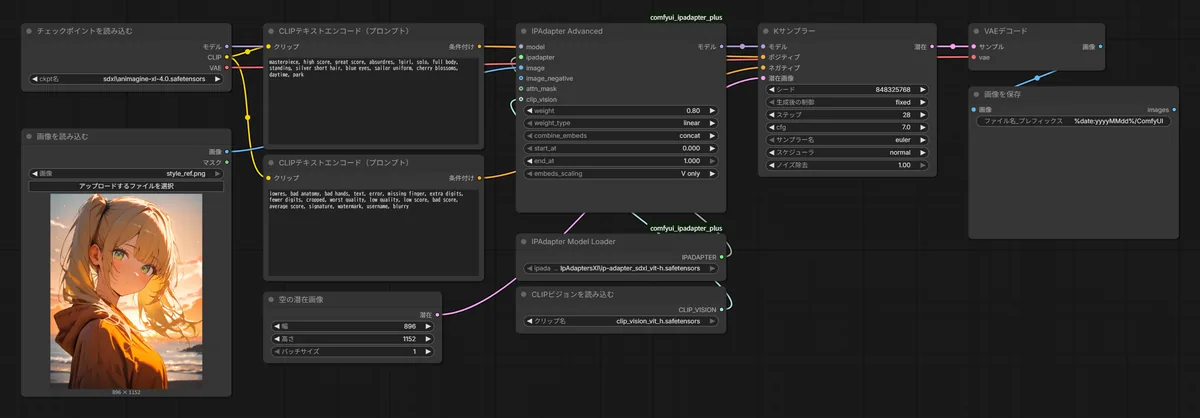
Task: Click the start_at 0.000 slider field
Action: [621, 148]
